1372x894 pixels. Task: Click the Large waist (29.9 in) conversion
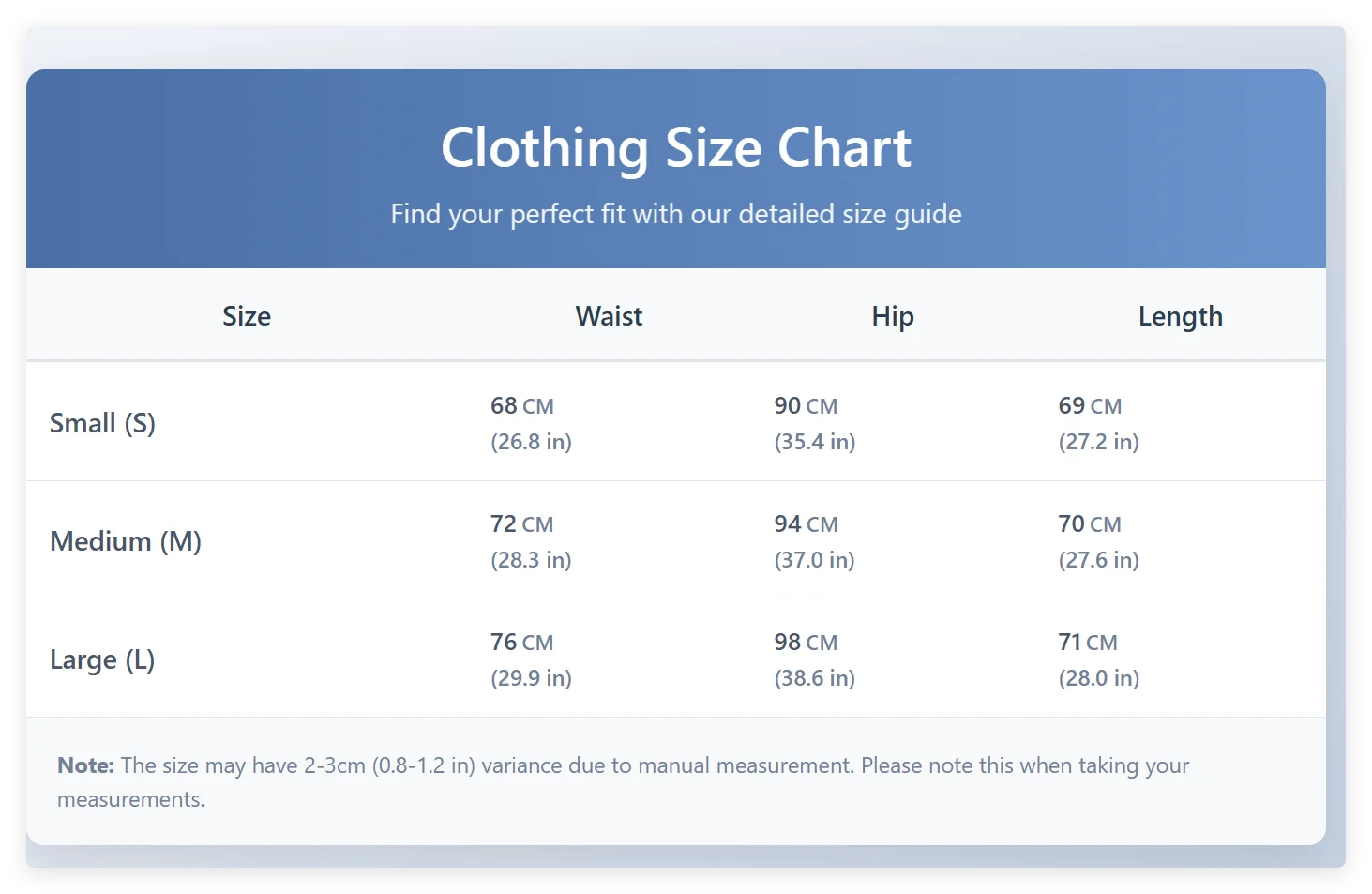pos(531,678)
